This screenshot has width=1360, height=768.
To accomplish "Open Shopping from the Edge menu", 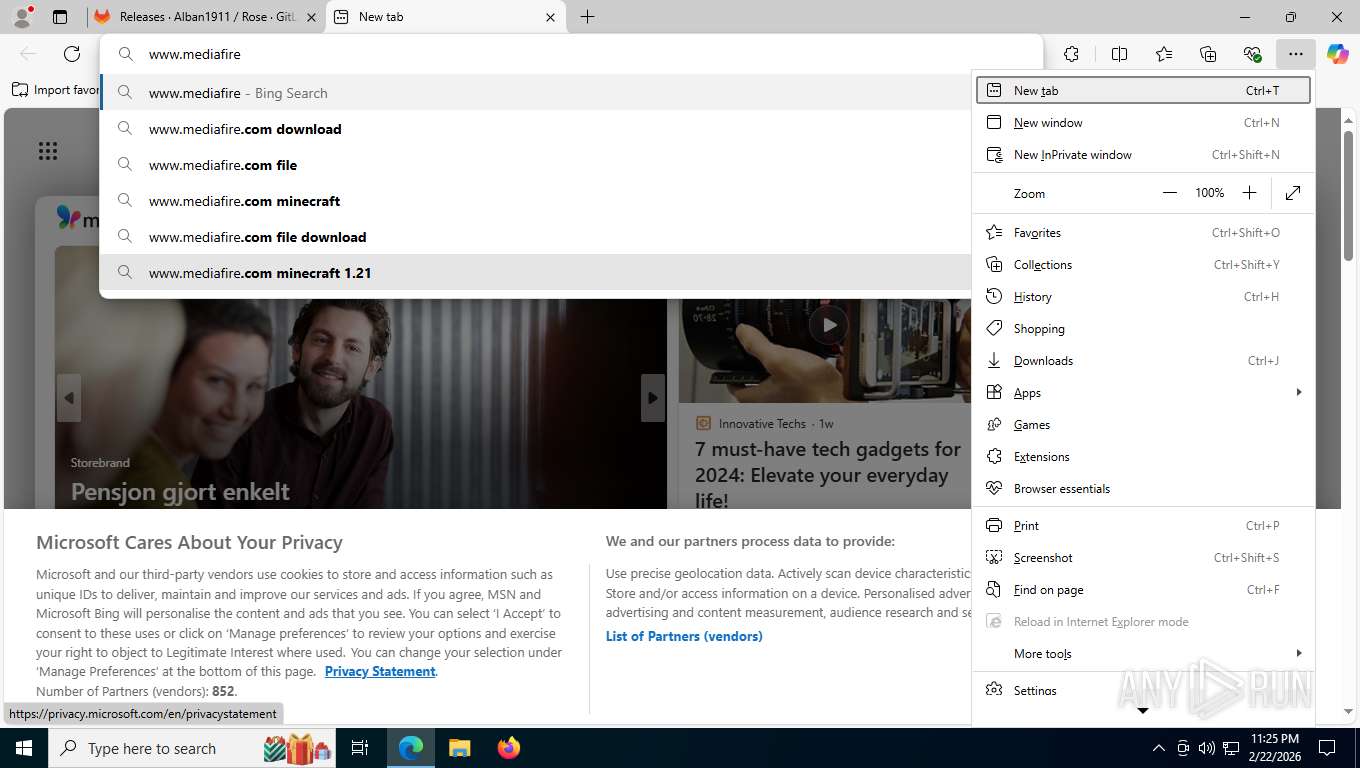I will point(1143,328).
